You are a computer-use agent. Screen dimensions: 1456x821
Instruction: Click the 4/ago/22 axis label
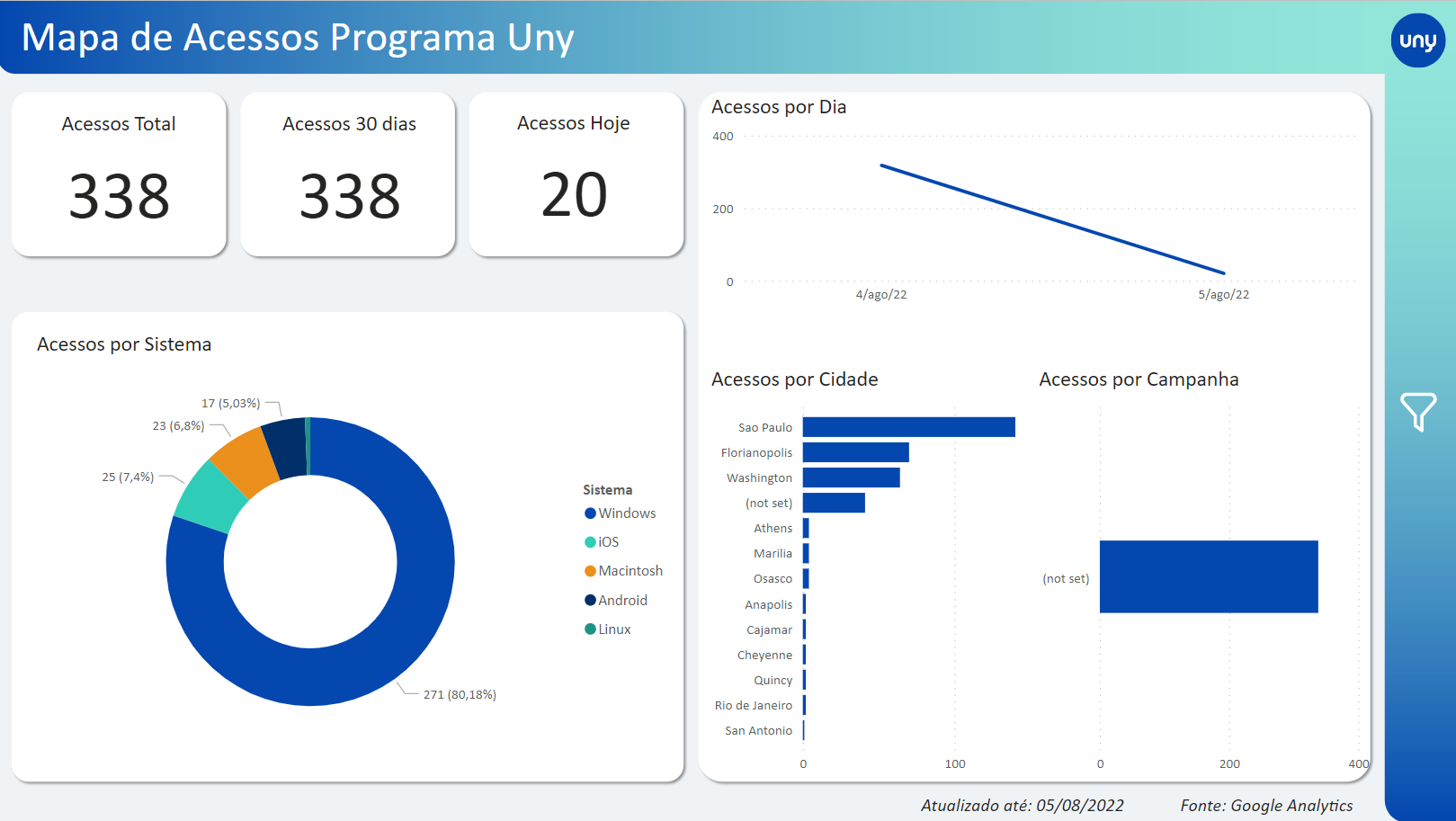(x=880, y=295)
